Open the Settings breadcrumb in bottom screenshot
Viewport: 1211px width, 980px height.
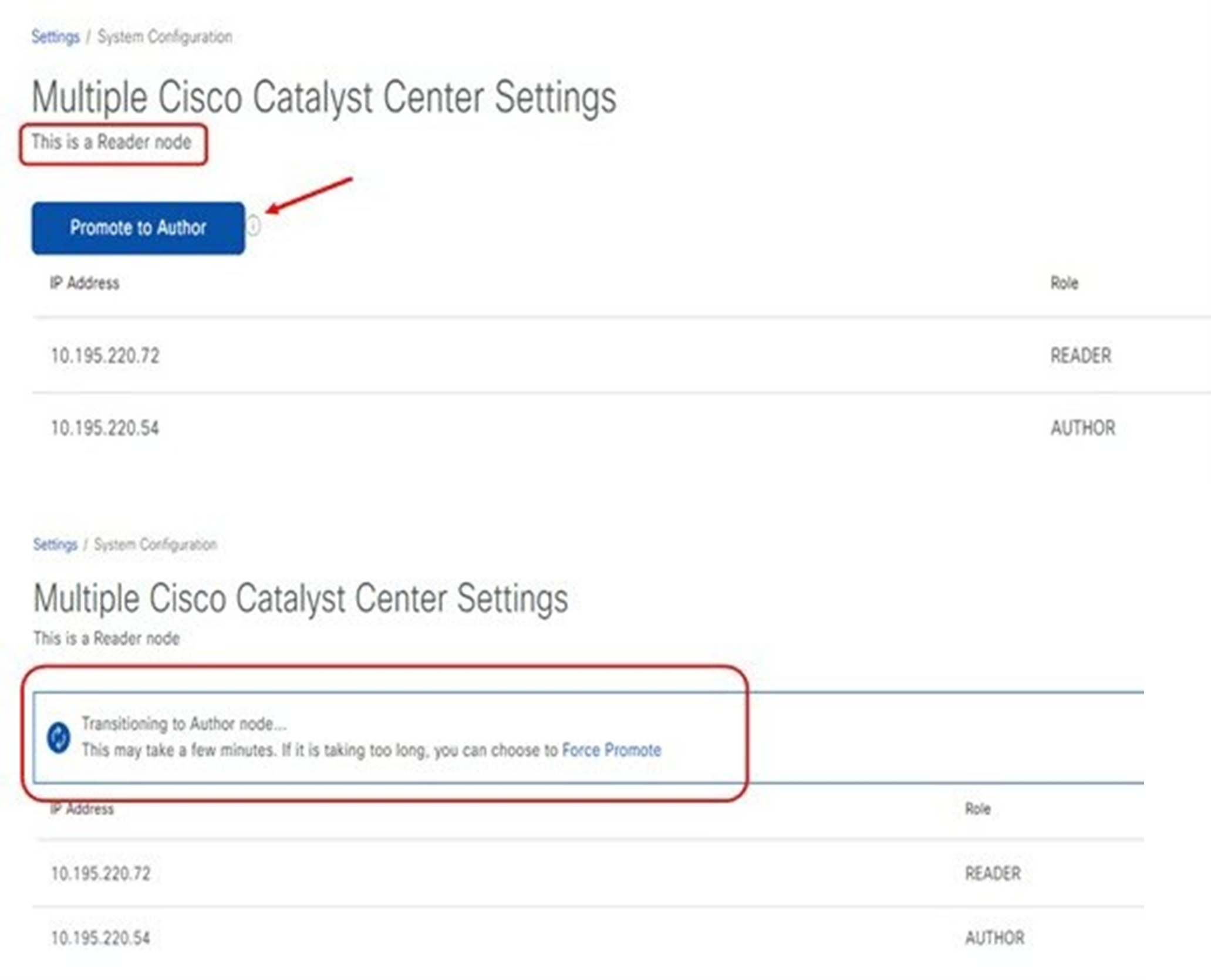[x=55, y=544]
